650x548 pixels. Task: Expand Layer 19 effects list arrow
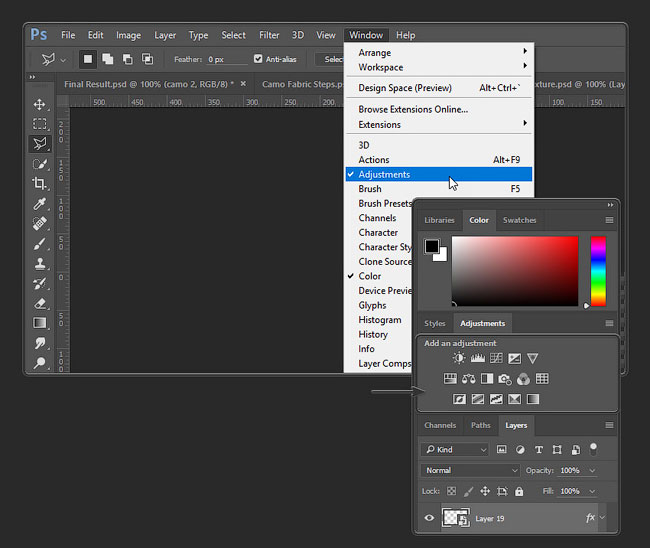click(602, 517)
